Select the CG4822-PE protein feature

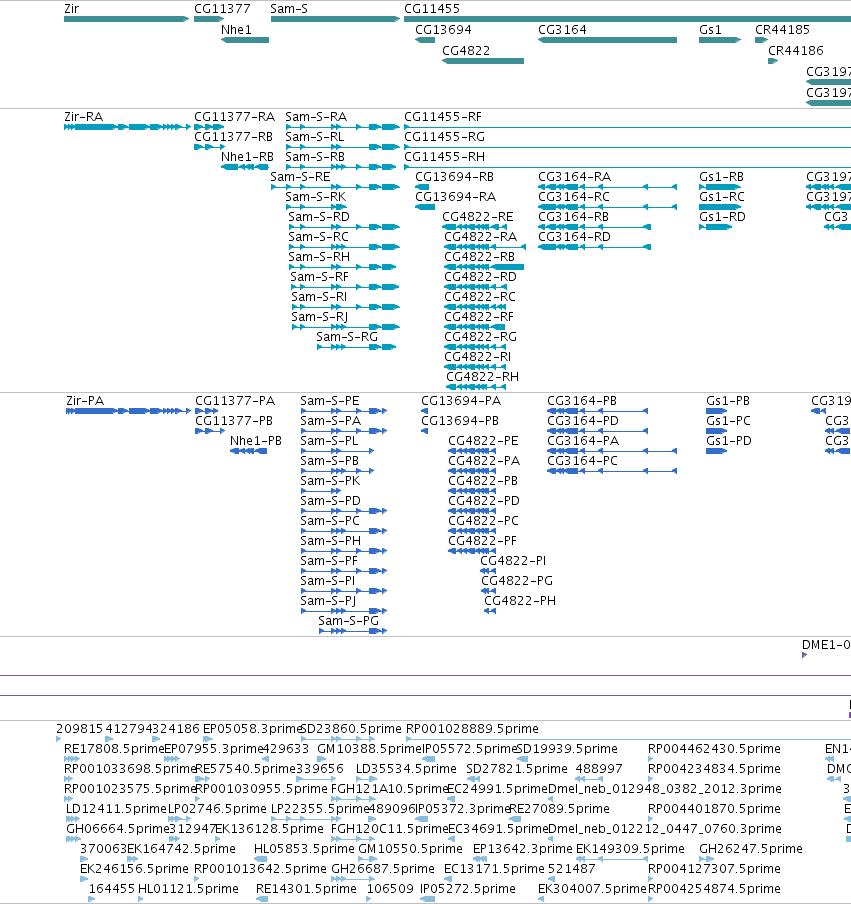tap(472, 451)
